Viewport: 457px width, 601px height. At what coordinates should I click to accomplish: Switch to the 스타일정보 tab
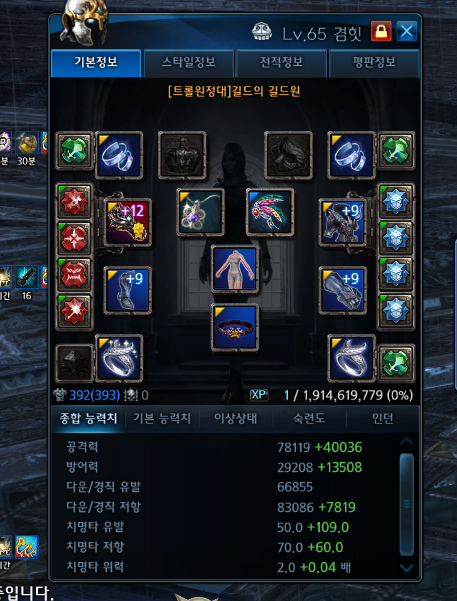(188, 62)
